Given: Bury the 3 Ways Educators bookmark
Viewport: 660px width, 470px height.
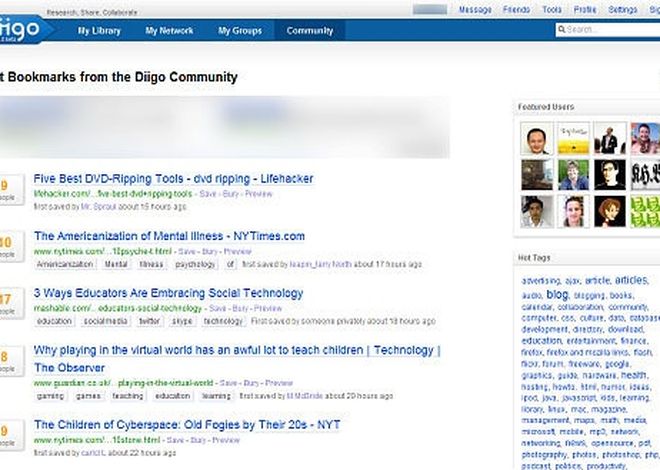Looking at the screenshot, I should 240,308.
